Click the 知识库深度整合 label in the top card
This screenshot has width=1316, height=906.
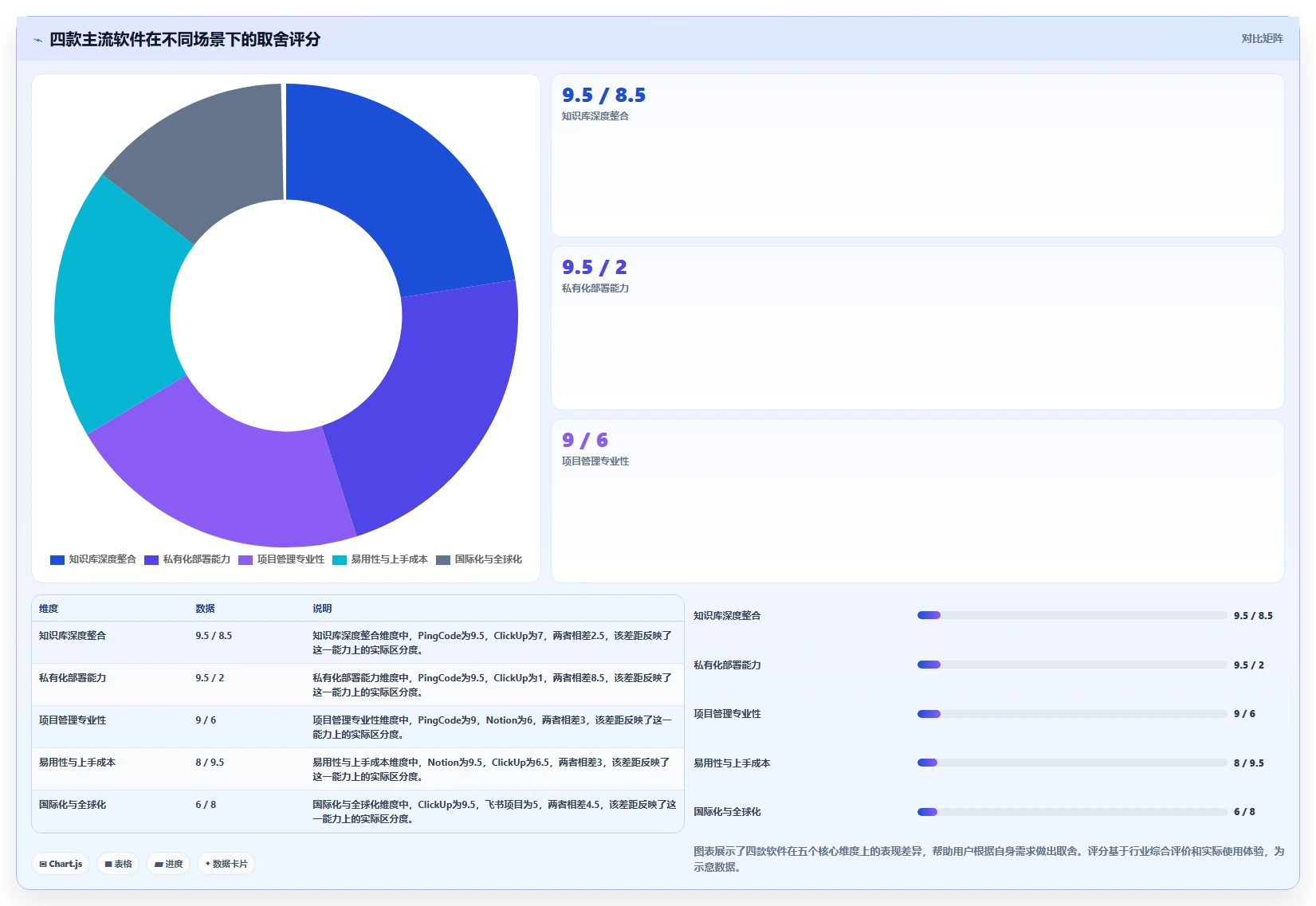click(595, 116)
